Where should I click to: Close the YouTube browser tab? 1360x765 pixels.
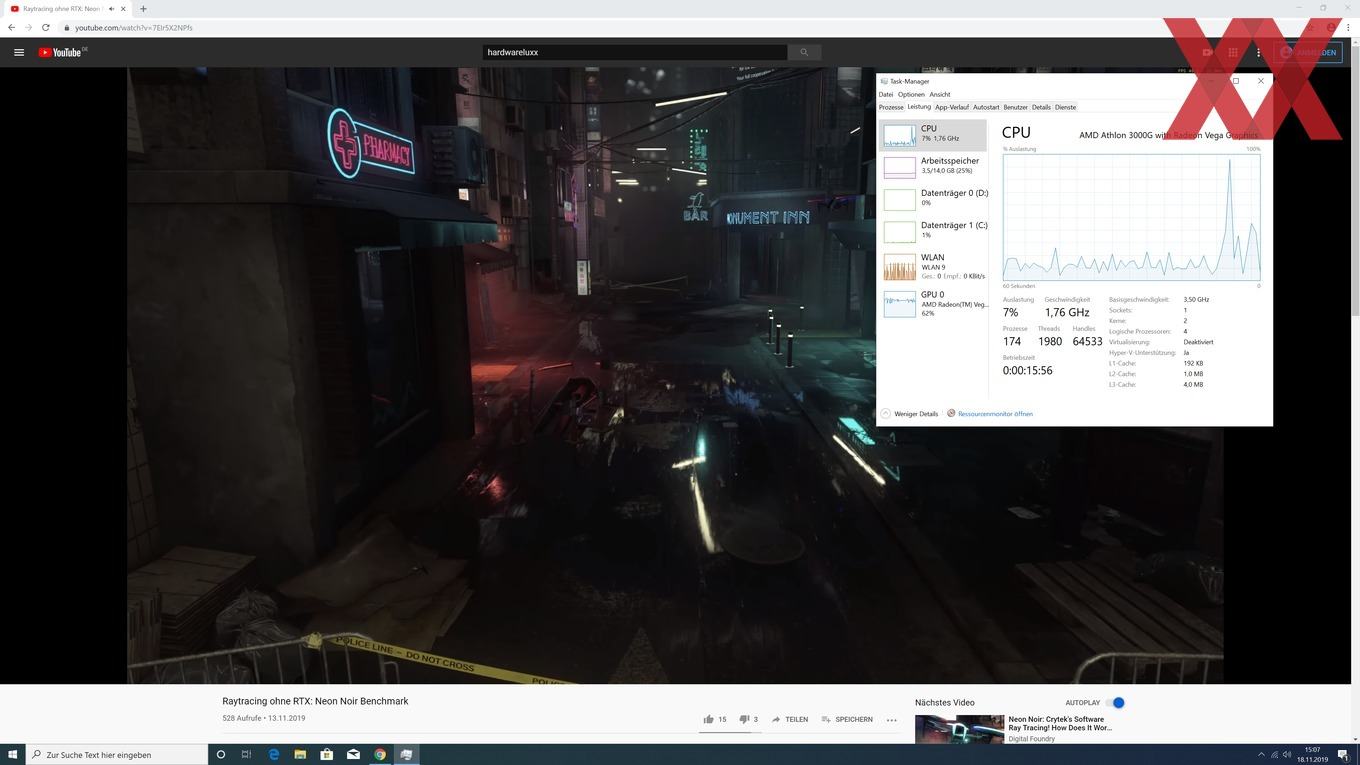point(123,9)
